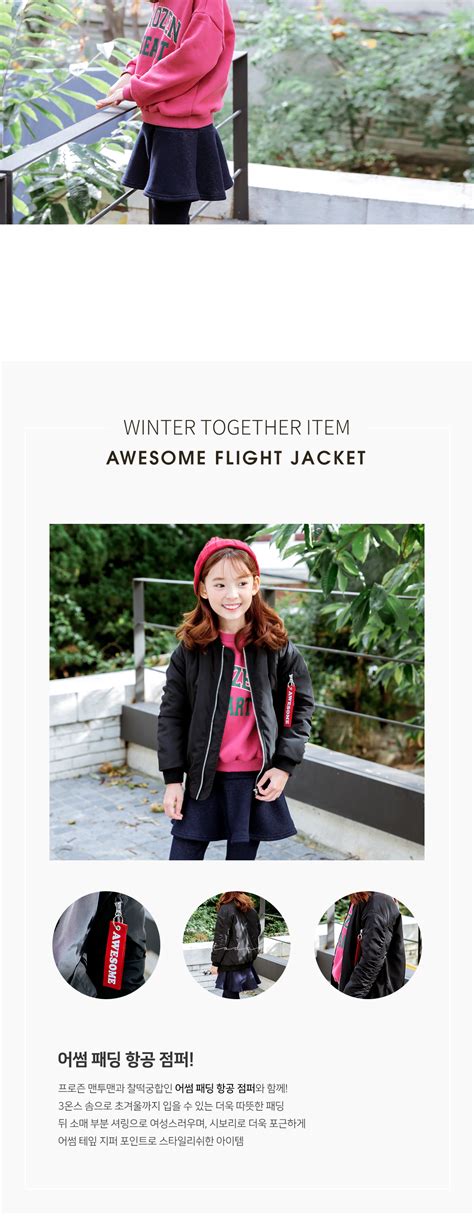This screenshot has height=1224, width=474.
Task: Click the red AWESOME tag on jacket sleeve
Action: pos(290,700)
